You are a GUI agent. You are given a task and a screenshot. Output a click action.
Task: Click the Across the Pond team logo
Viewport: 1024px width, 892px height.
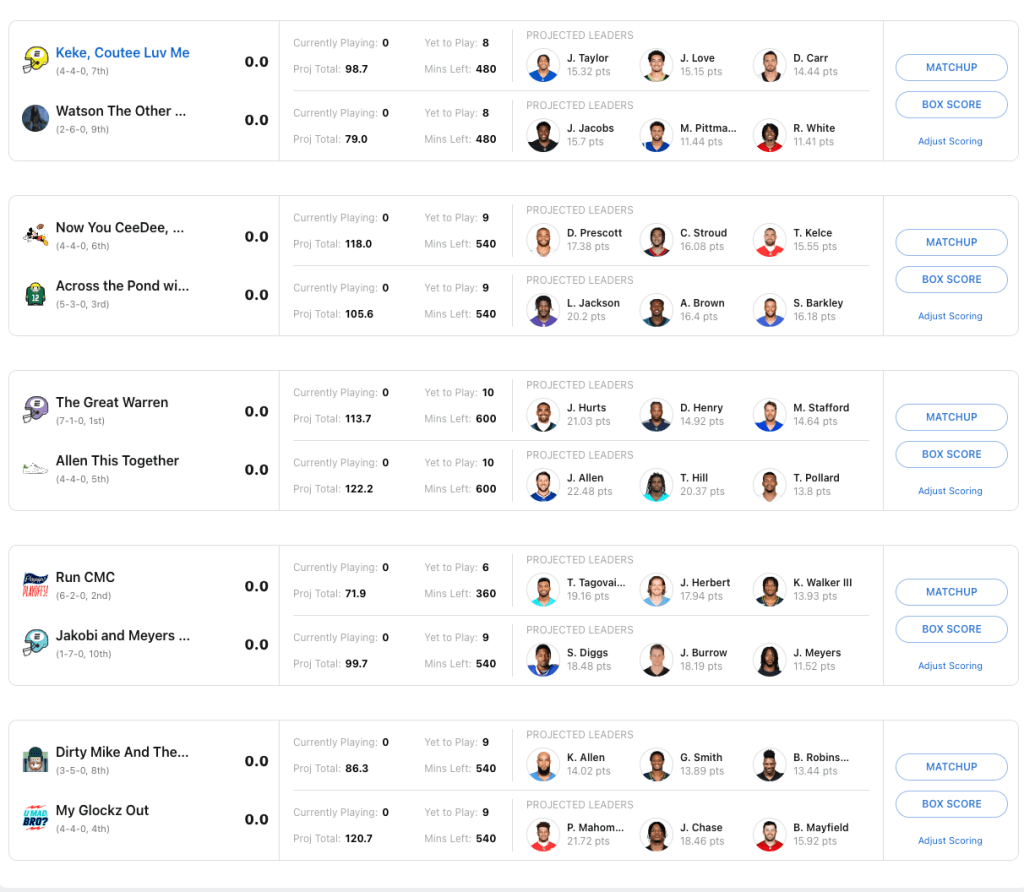36,294
